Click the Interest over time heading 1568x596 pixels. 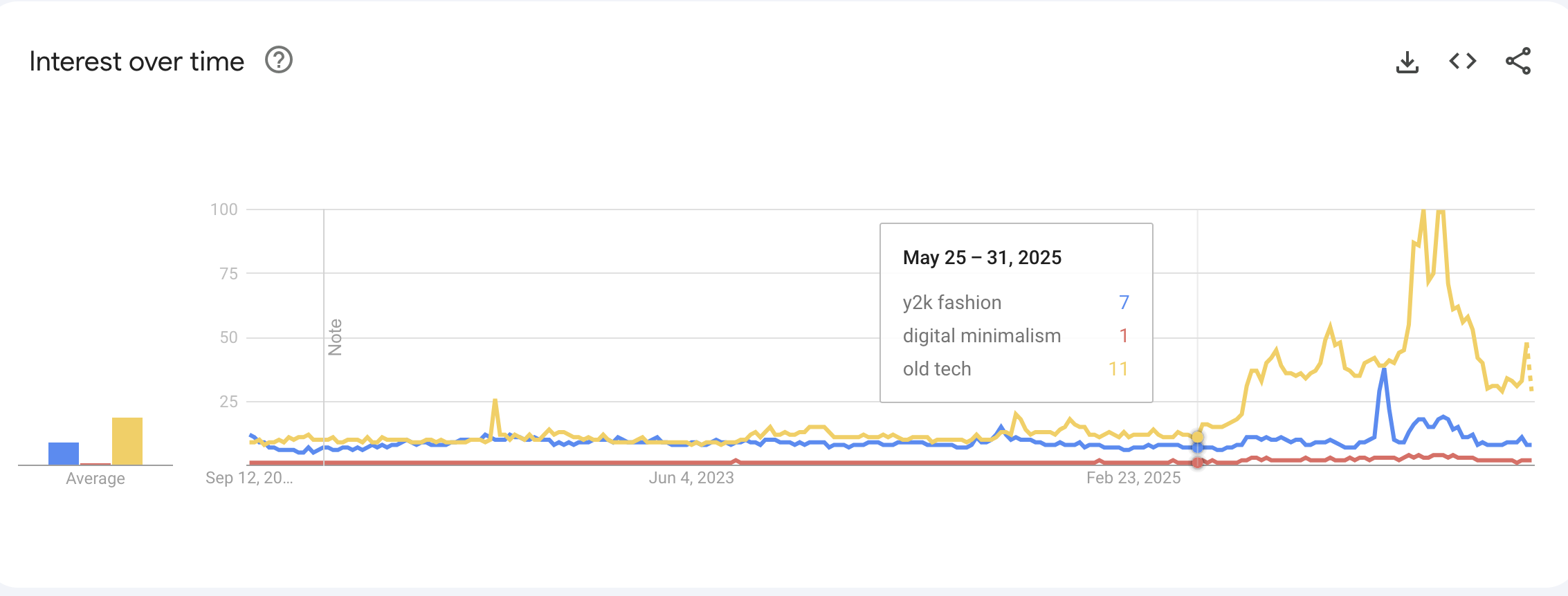136,62
